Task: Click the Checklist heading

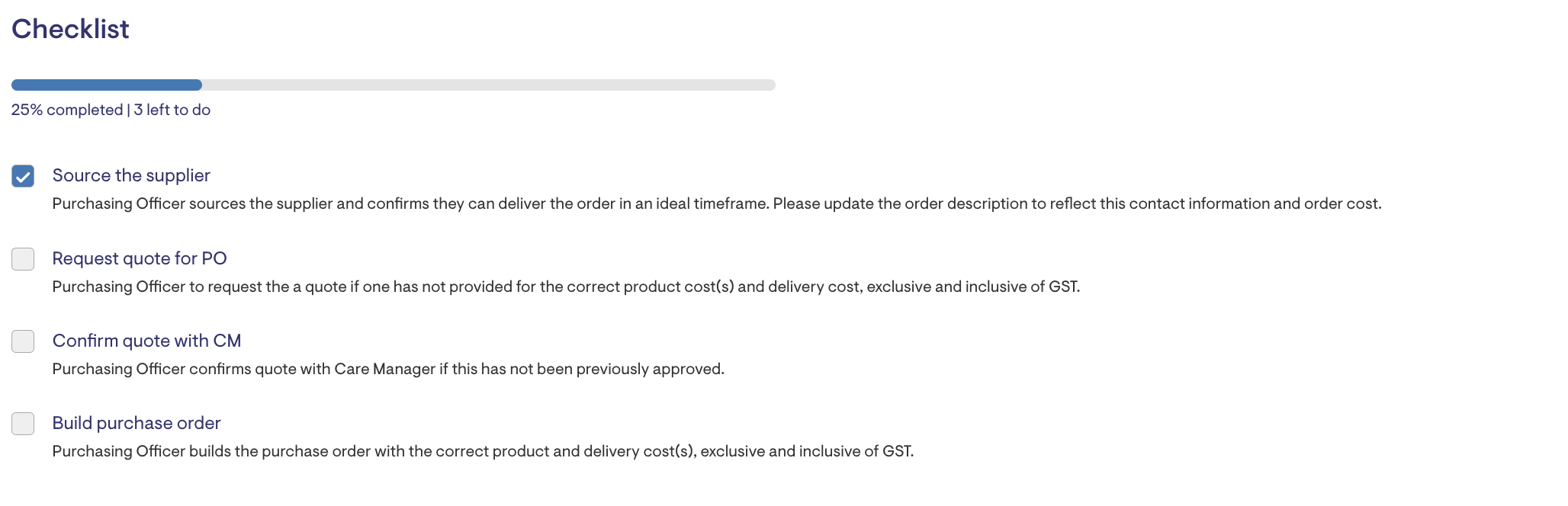Action: [x=70, y=29]
